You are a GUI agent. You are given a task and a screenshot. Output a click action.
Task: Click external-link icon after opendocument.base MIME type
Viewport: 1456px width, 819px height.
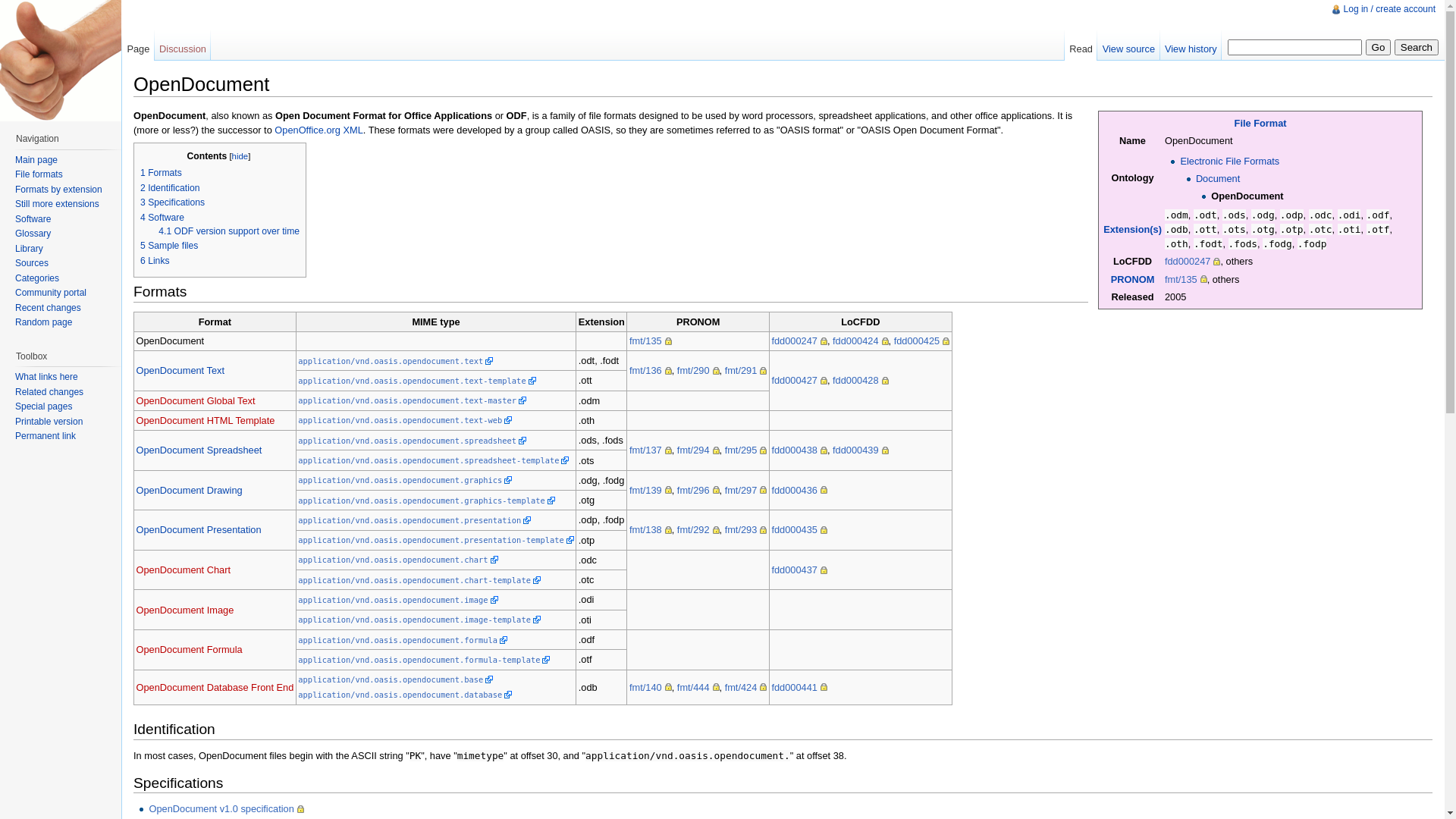(489, 680)
